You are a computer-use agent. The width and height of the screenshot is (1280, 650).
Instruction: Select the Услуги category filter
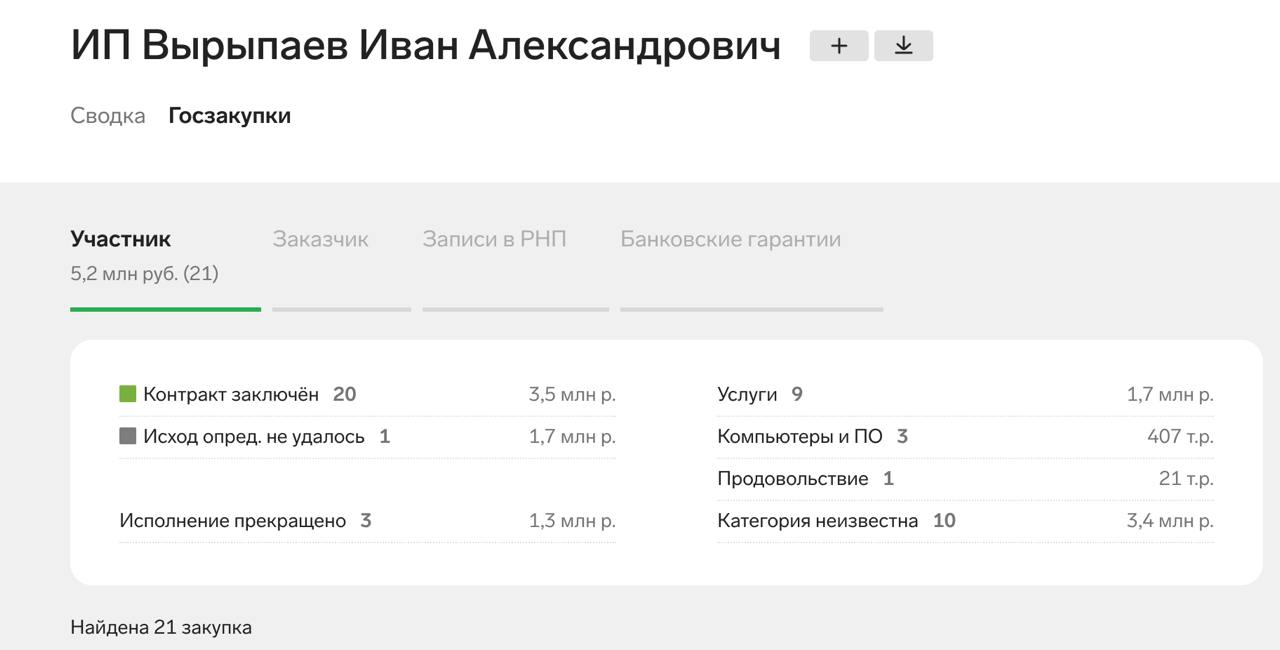tap(747, 394)
